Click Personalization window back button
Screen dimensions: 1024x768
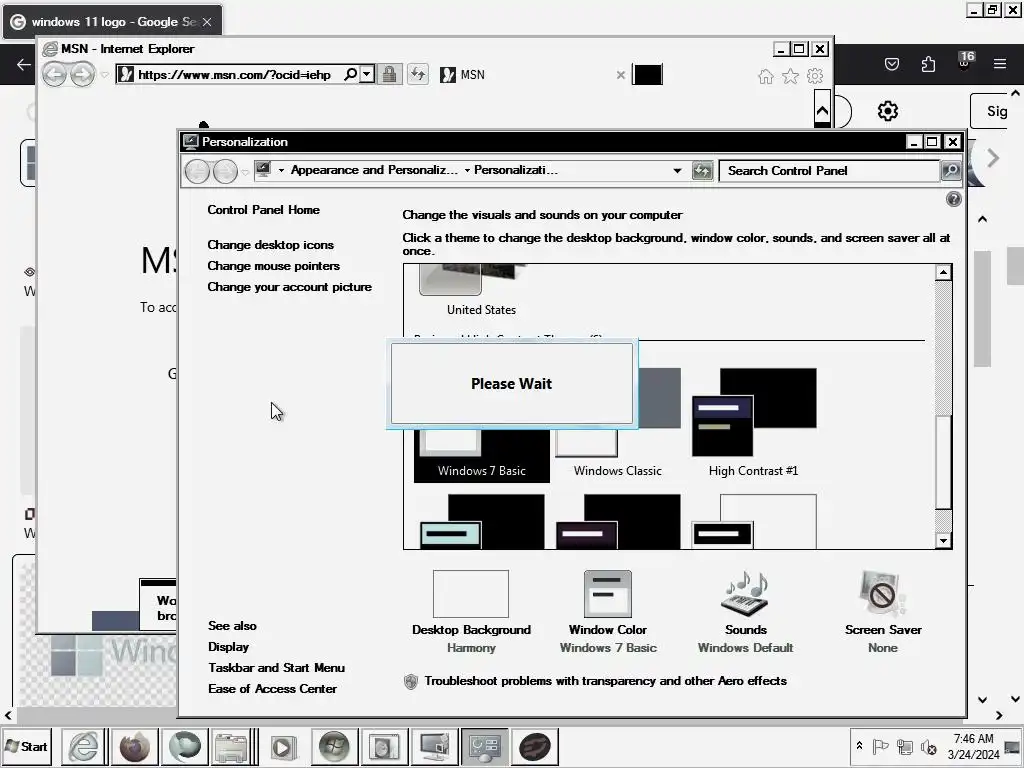click(x=197, y=172)
